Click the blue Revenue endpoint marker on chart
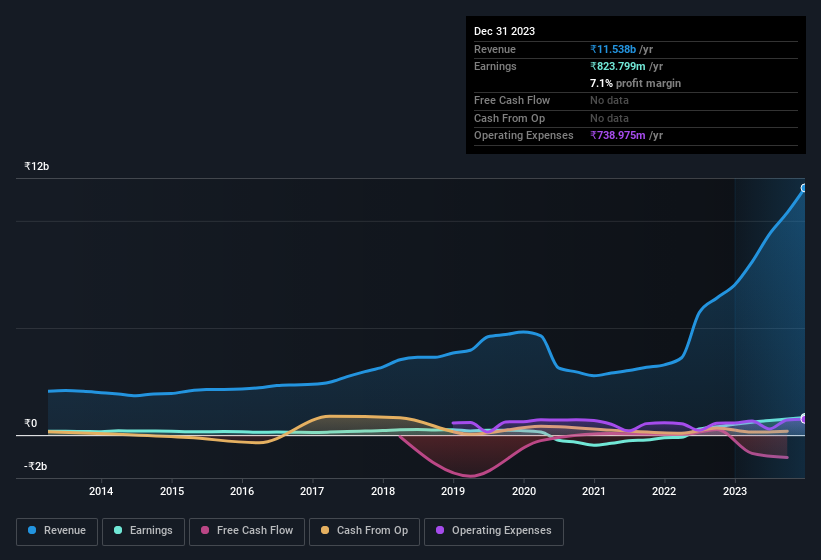 click(x=804, y=188)
